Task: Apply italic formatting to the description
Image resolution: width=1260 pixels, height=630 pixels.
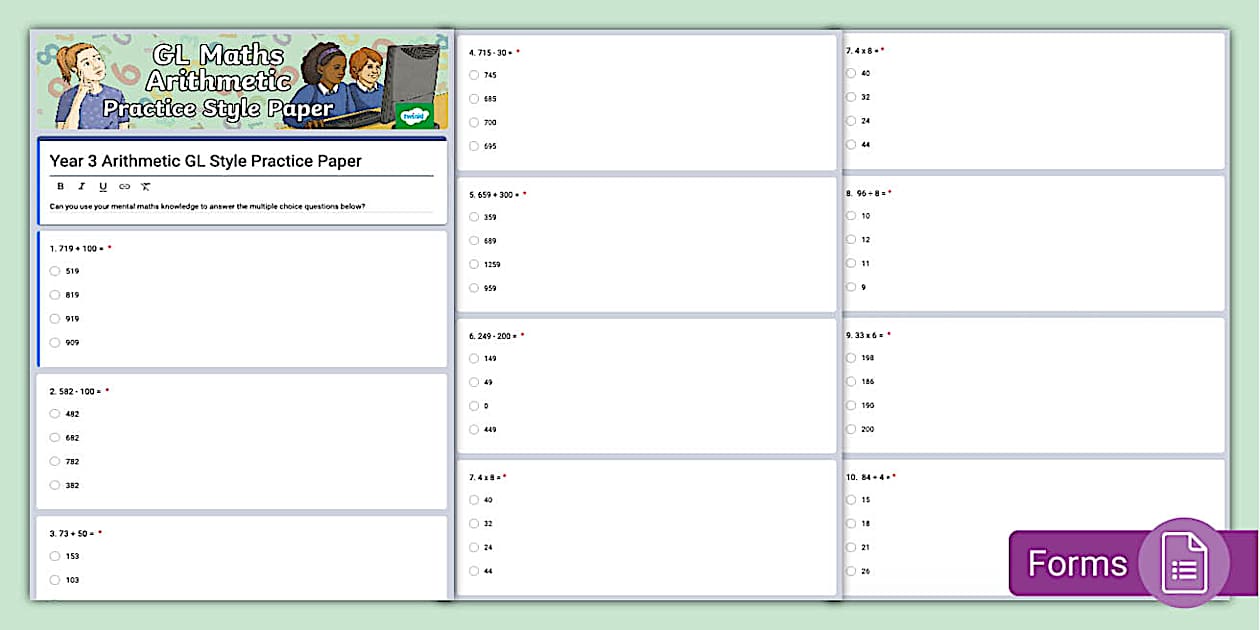Action: 81,186
